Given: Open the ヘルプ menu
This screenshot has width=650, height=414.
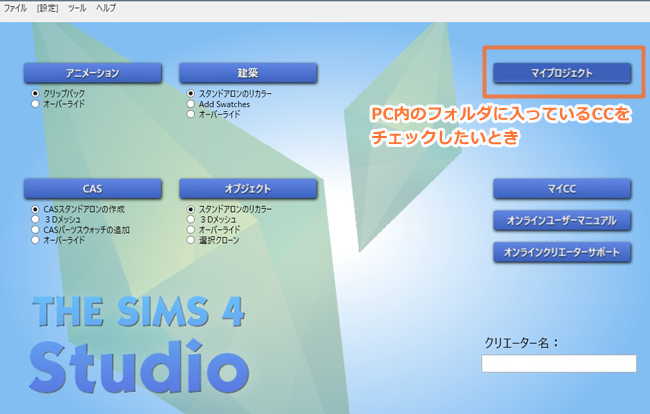Looking at the screenshot, I should tap(106, 8).
